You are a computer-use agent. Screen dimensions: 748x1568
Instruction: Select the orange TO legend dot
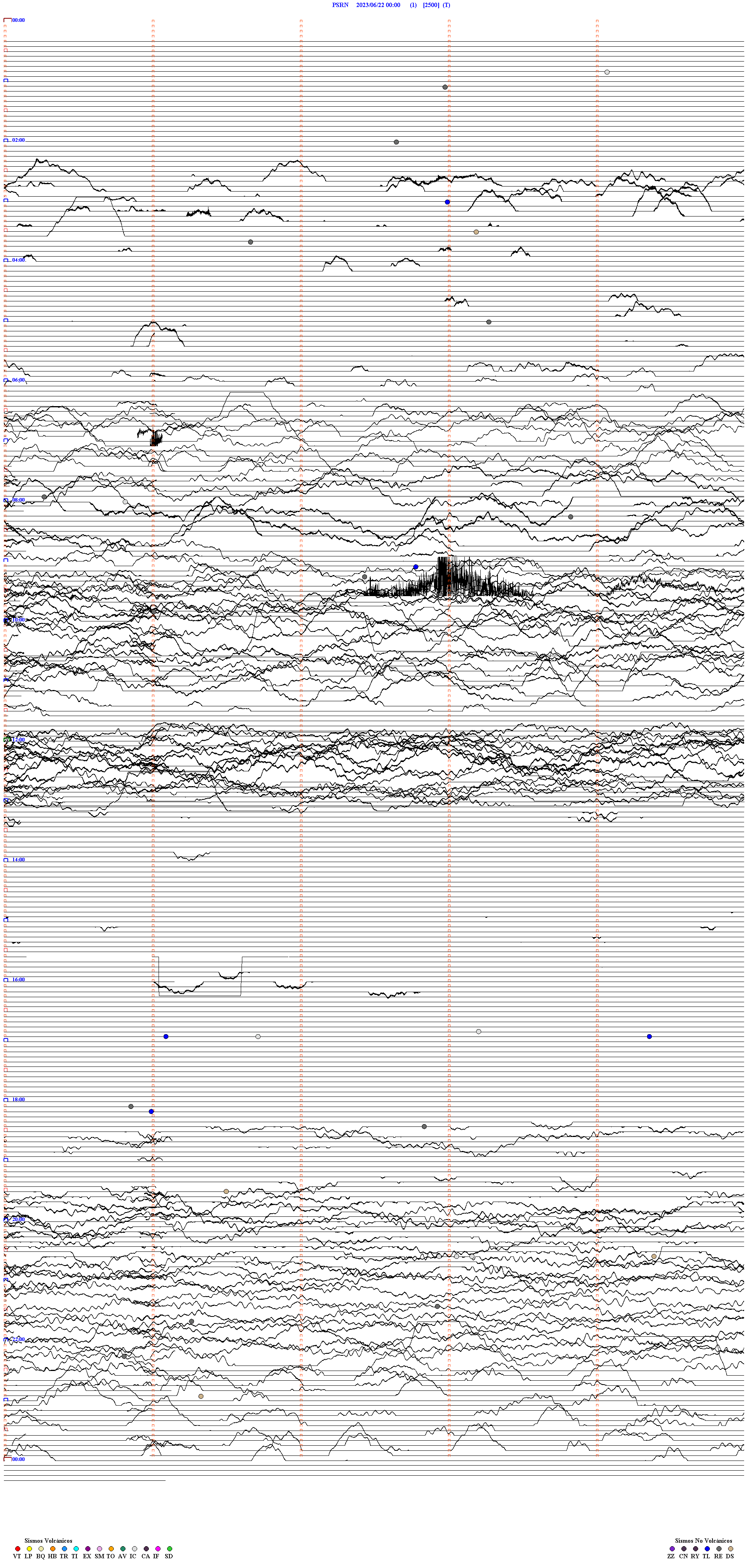pyautogui.click(x=111, y=1549)
